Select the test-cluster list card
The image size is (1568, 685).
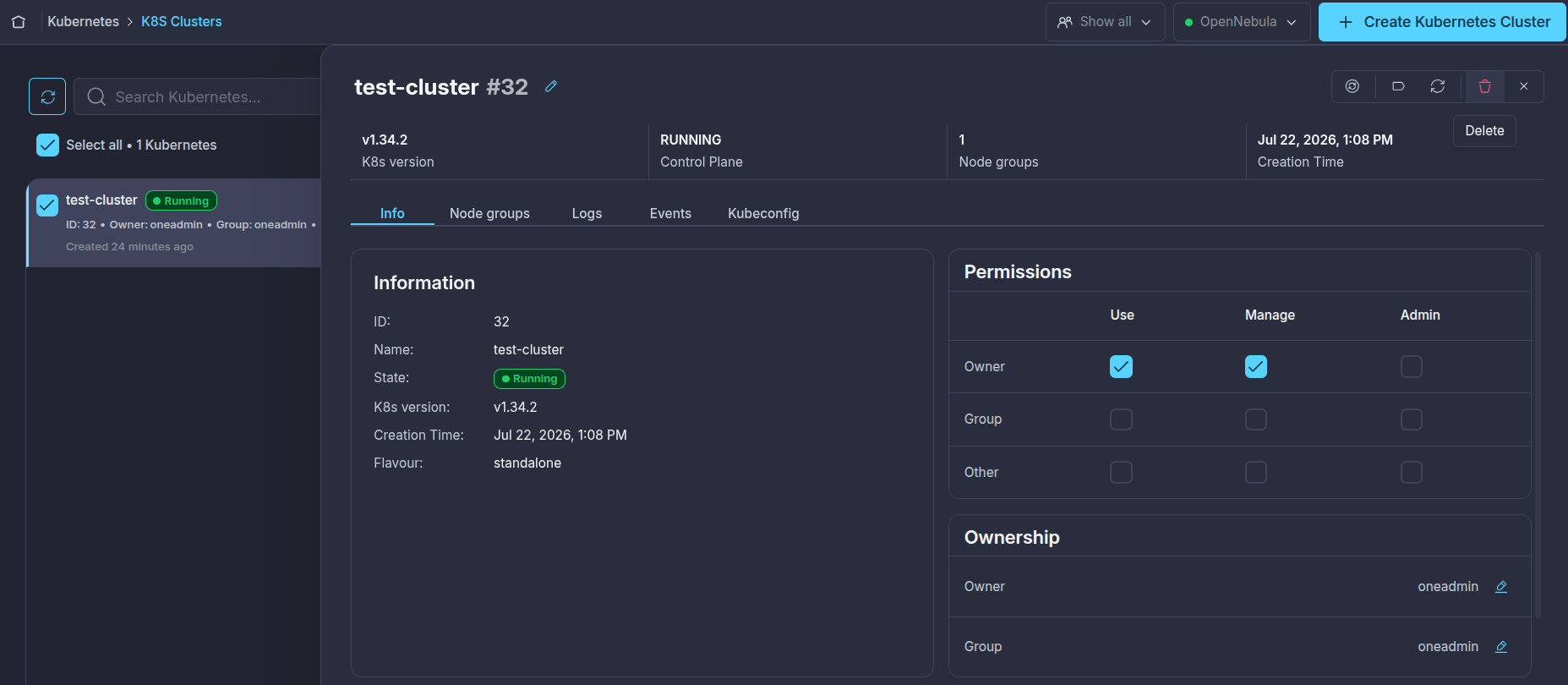(174, 223)
